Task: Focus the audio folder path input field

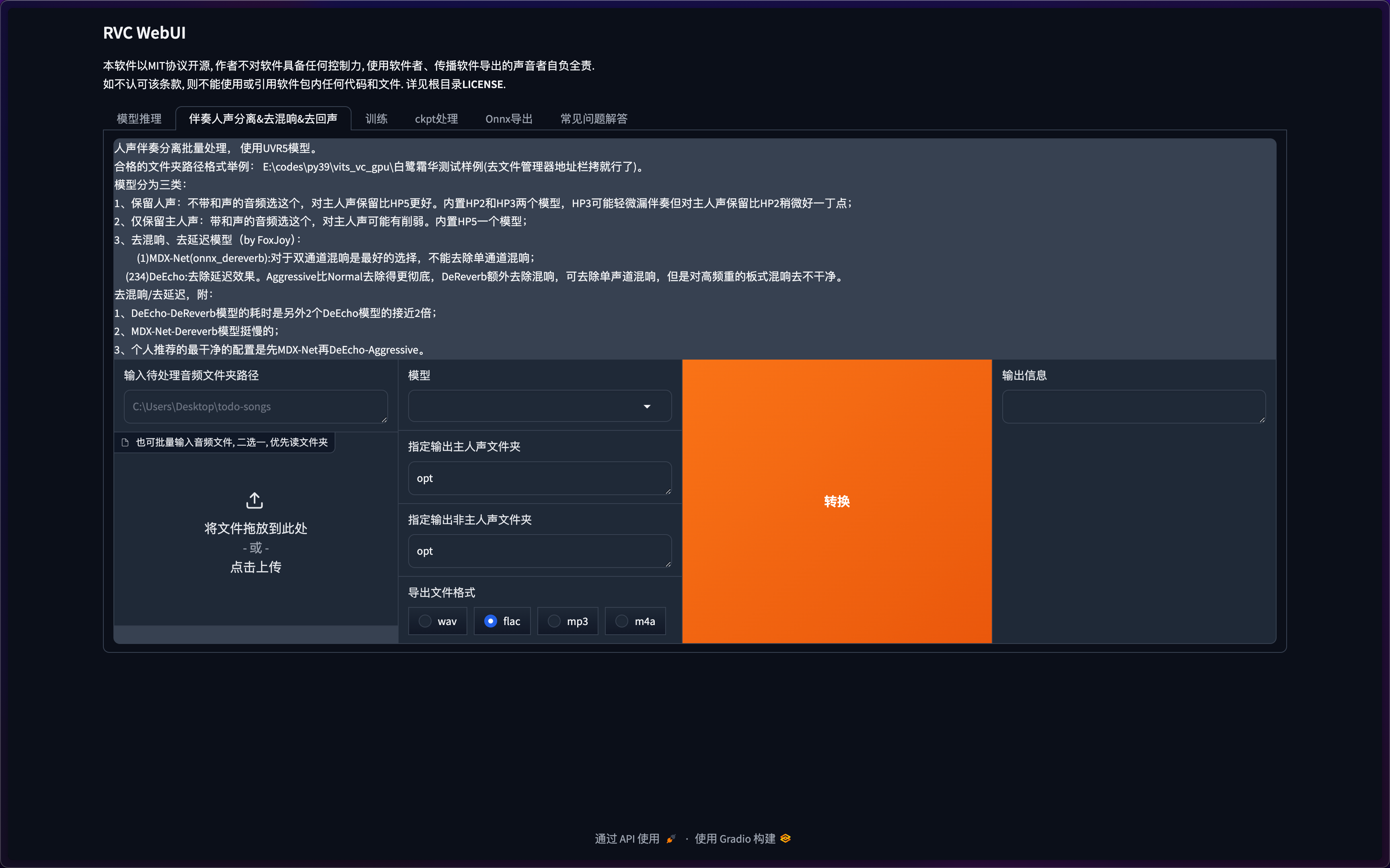Action: tap(255, 406)
